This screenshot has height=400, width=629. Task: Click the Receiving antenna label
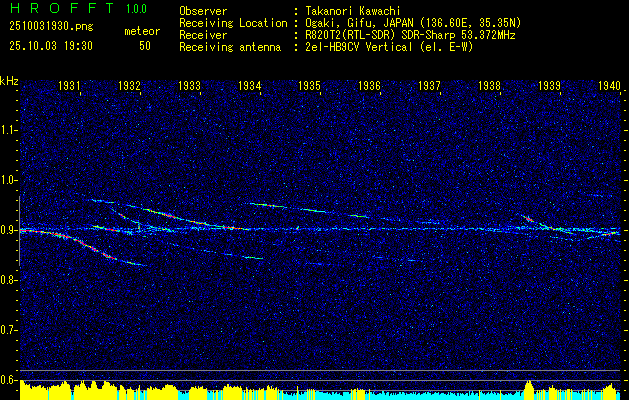coord(230,47)
